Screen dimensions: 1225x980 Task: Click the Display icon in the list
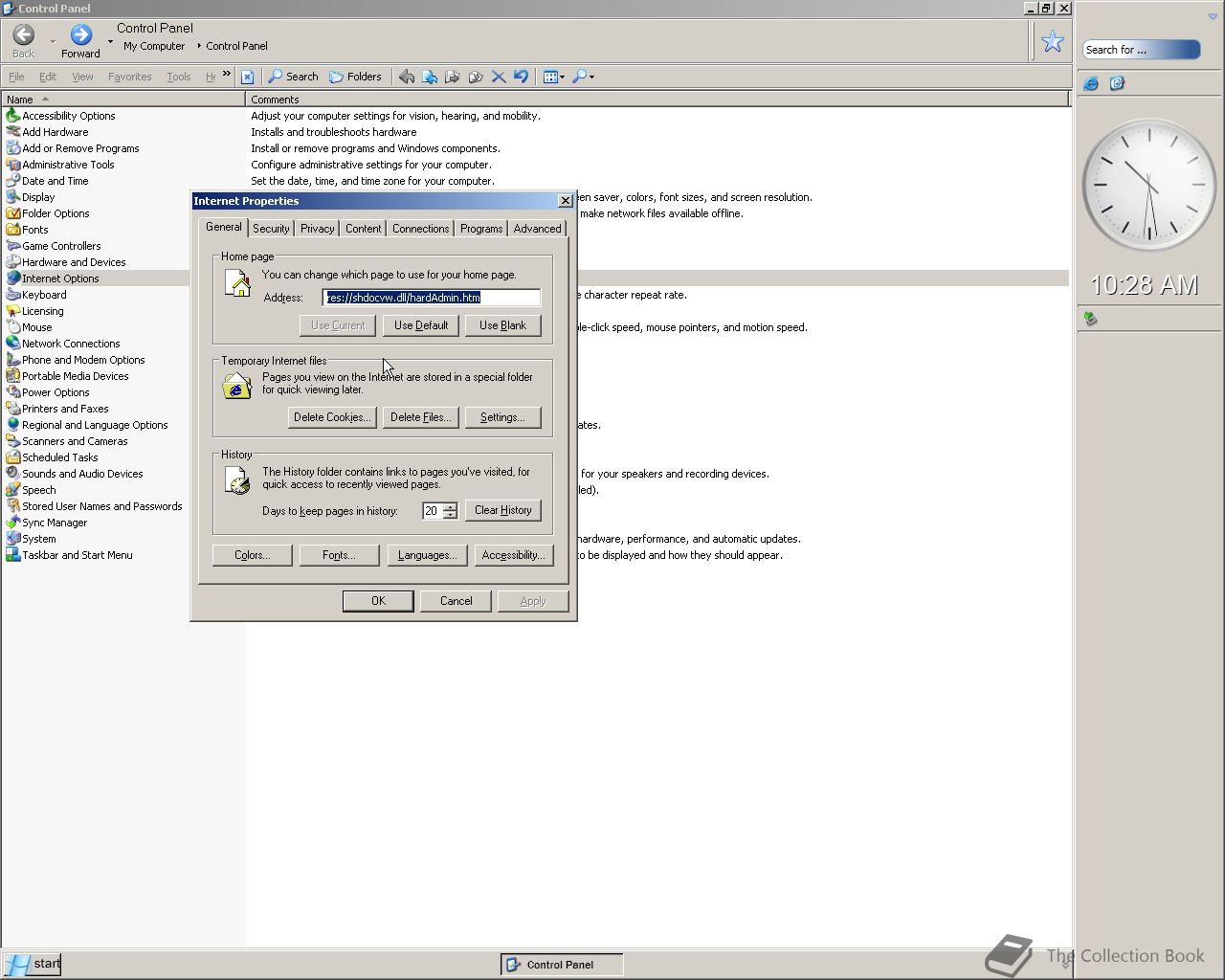tap(13, 197)
